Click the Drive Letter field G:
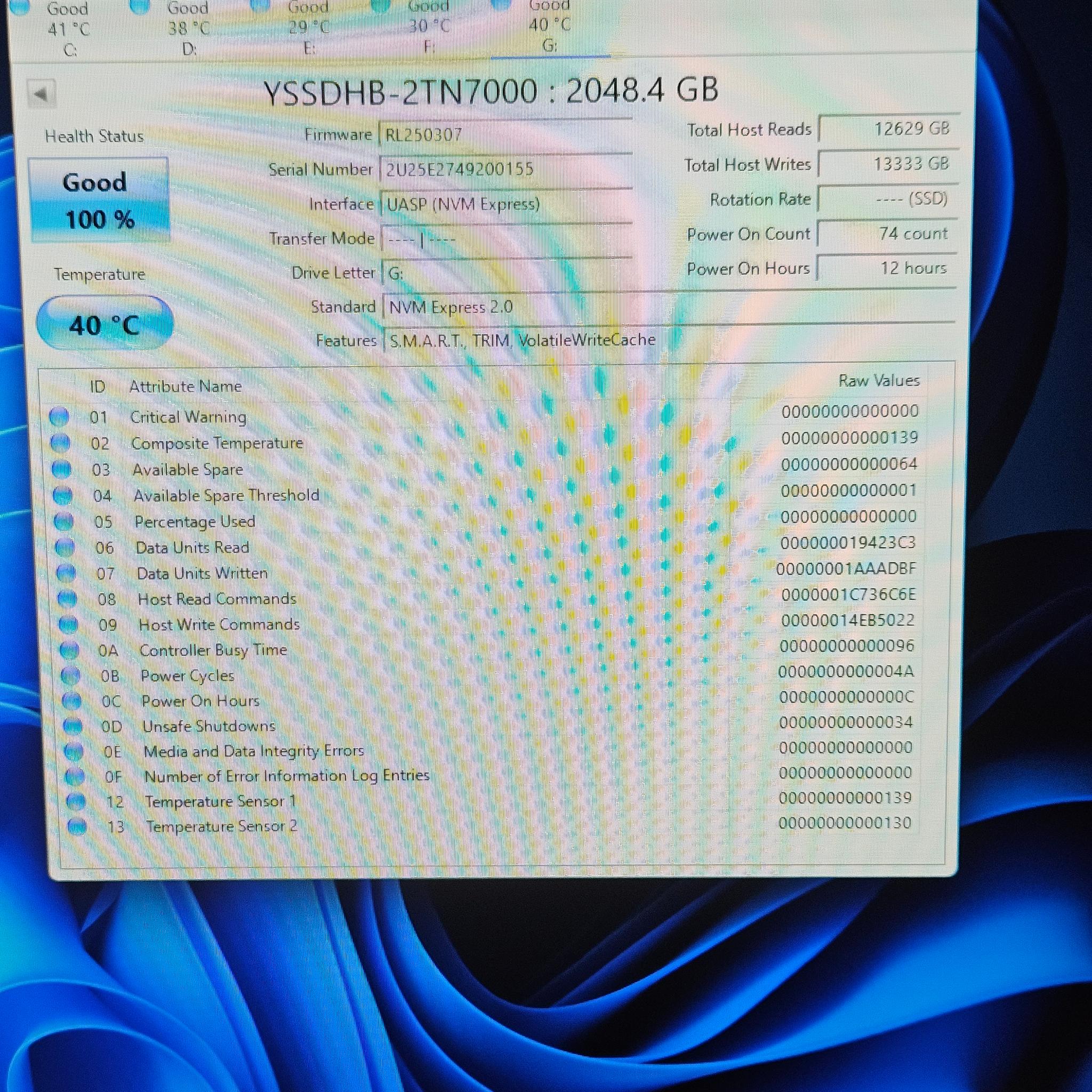The height and width of the screenshot is (1092, 1092). coord(508,274)
